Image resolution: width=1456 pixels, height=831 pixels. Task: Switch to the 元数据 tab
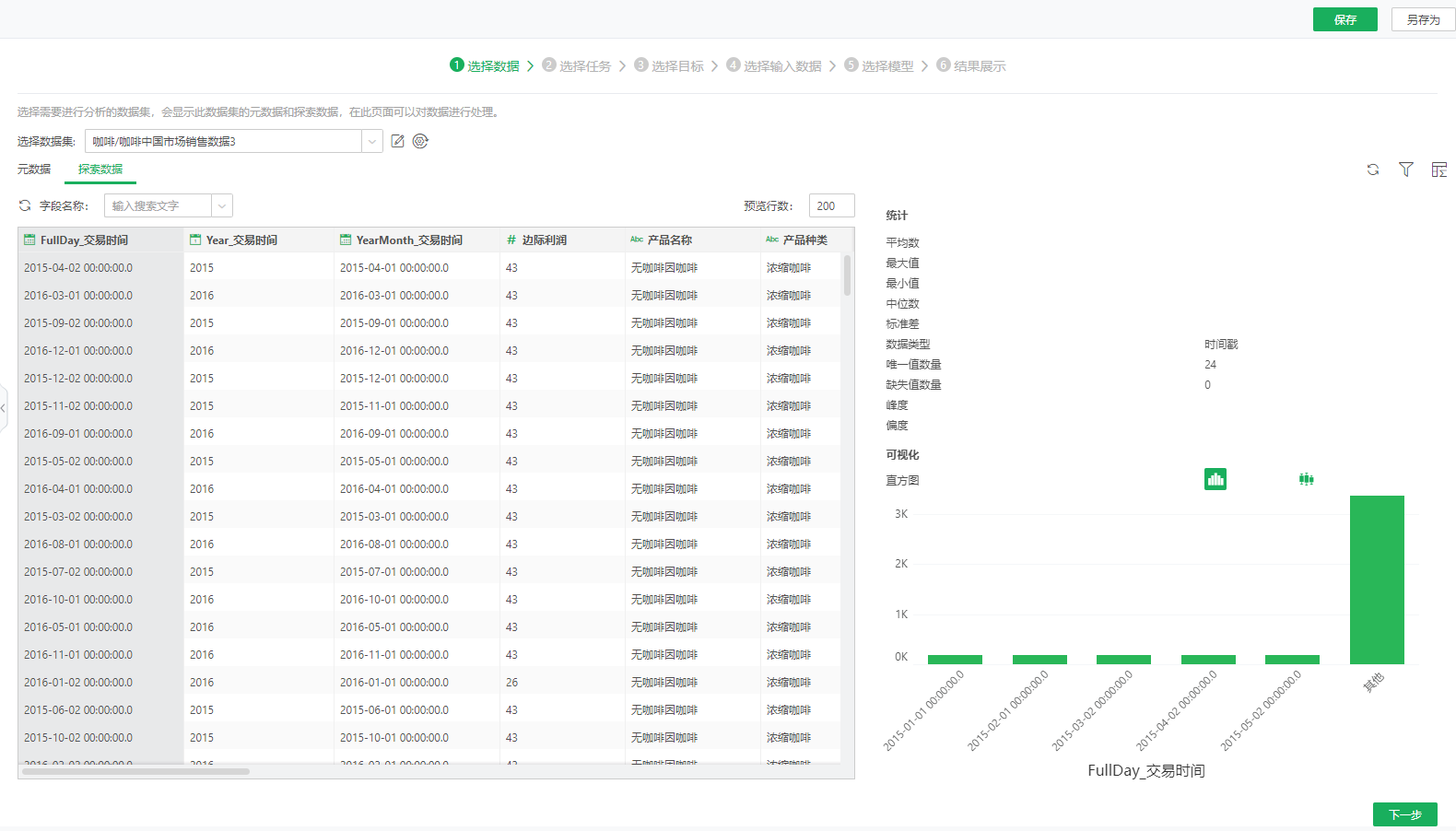(34, 169)
